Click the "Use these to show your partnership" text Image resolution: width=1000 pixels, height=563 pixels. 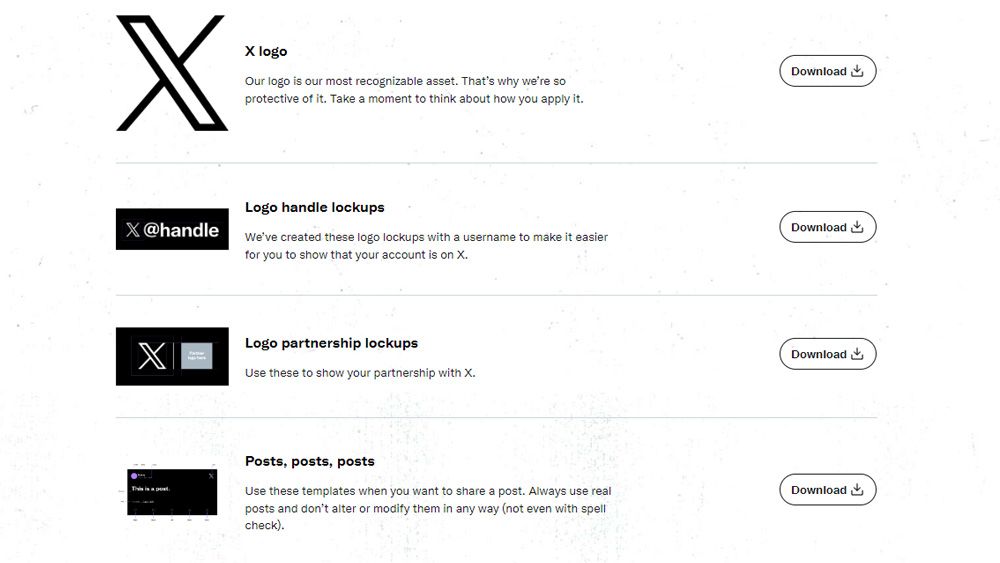(x=360, y=373)
